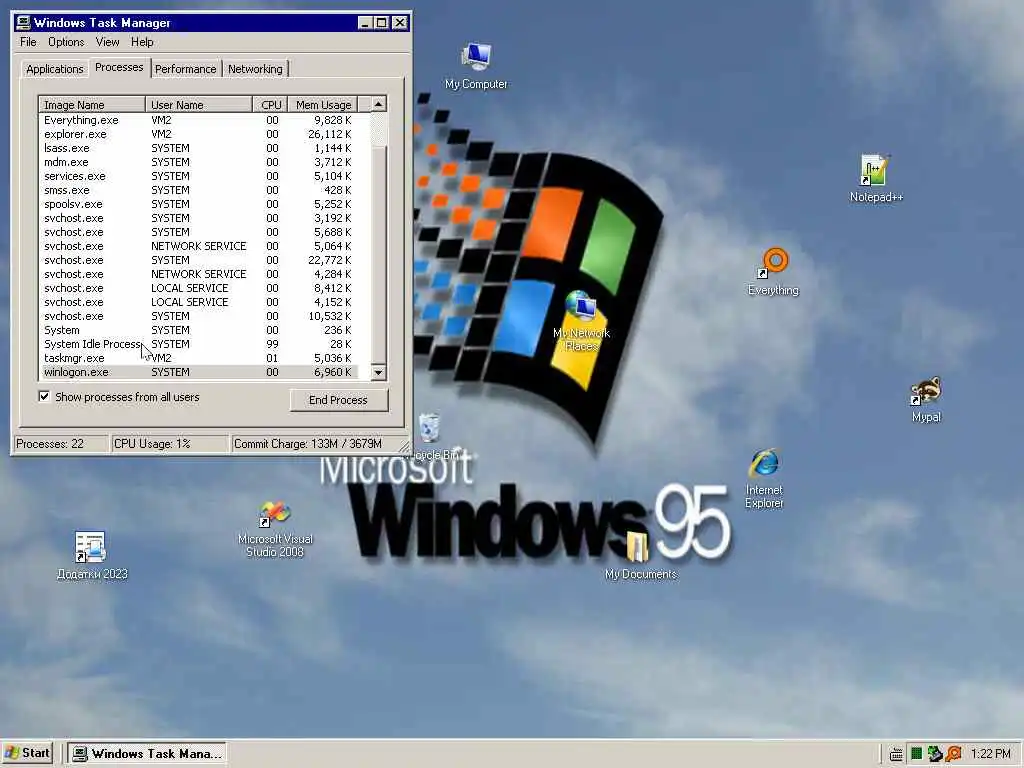Uncheck Show processes from all users
This screenshot has height=768, width=1024.
44,396
